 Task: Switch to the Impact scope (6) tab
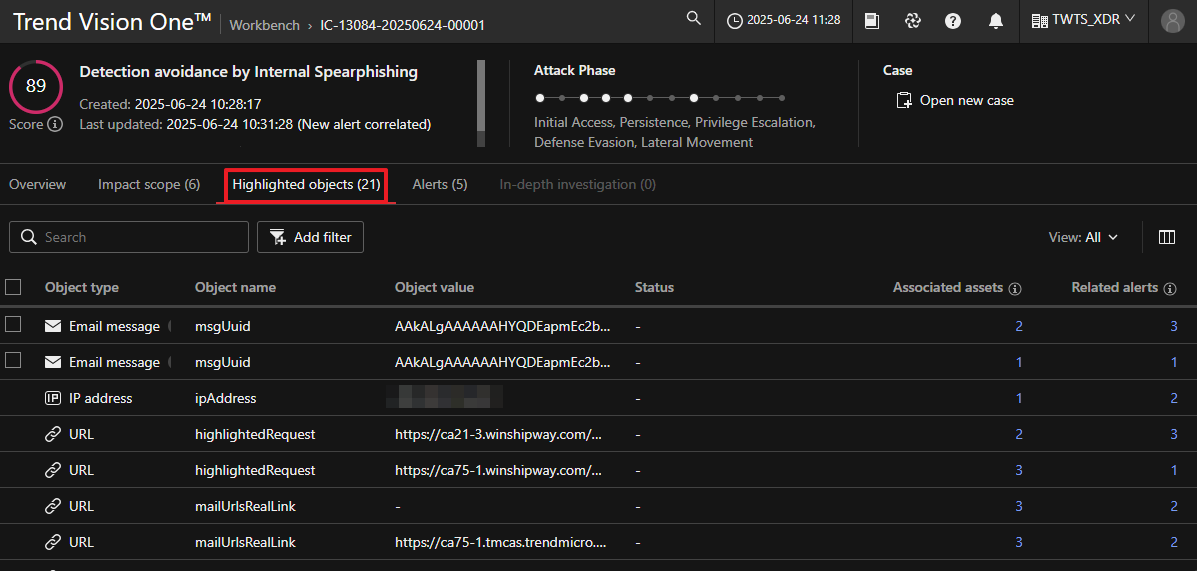click(x=149, y=184)
